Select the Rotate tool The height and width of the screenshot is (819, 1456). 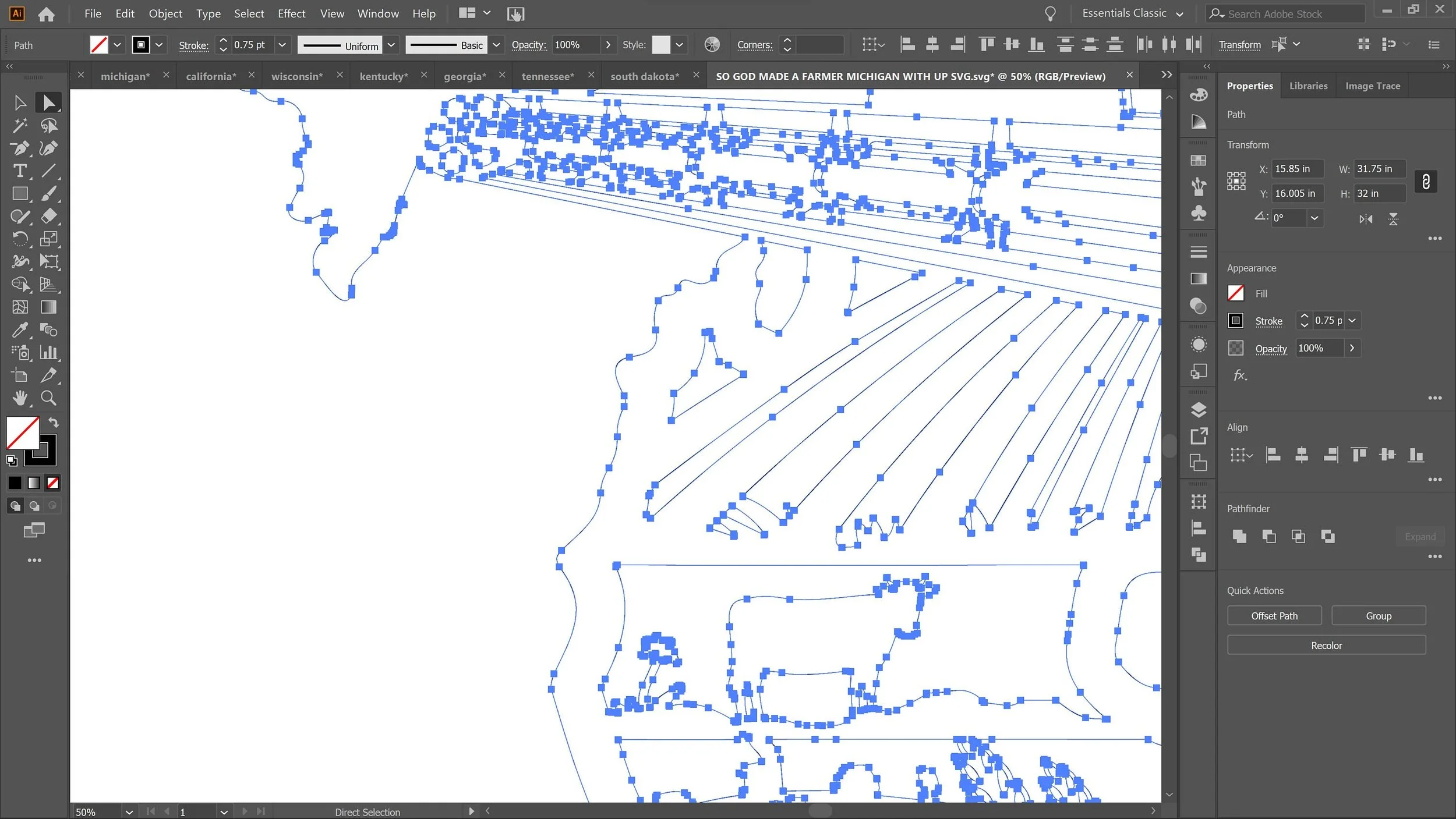[20, 239]
